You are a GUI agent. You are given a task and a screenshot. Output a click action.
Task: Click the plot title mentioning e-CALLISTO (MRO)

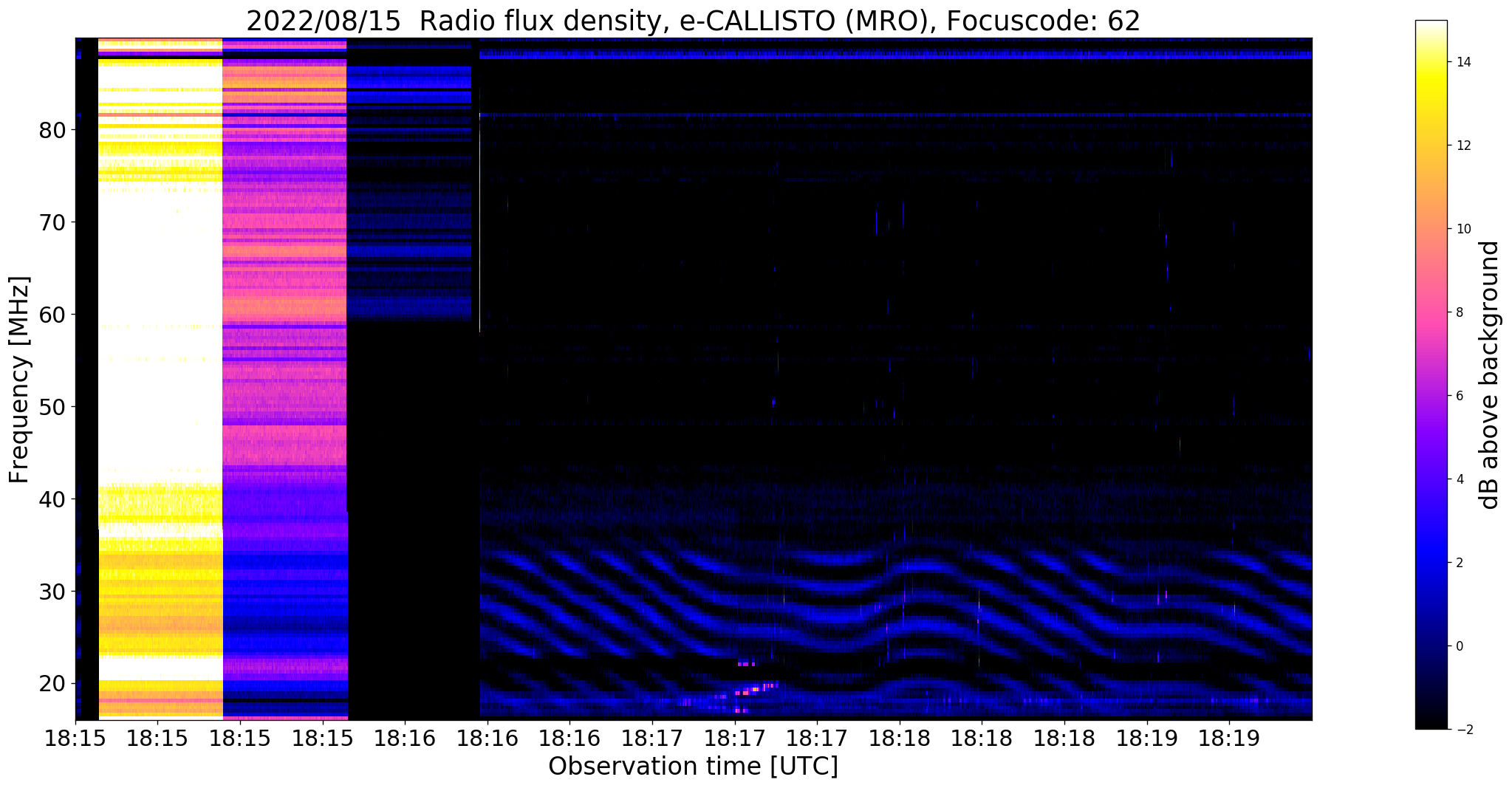coord(693,21)
